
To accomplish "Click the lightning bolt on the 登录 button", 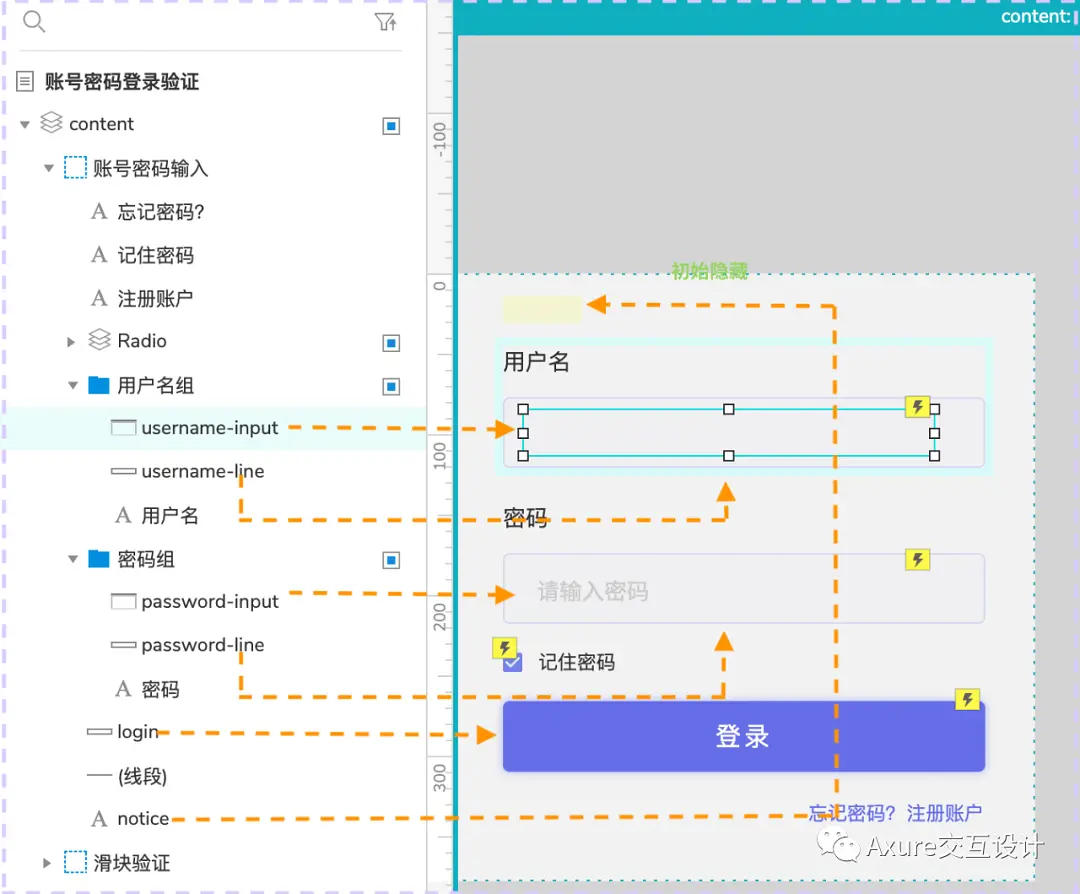I will tap(966, 700).
